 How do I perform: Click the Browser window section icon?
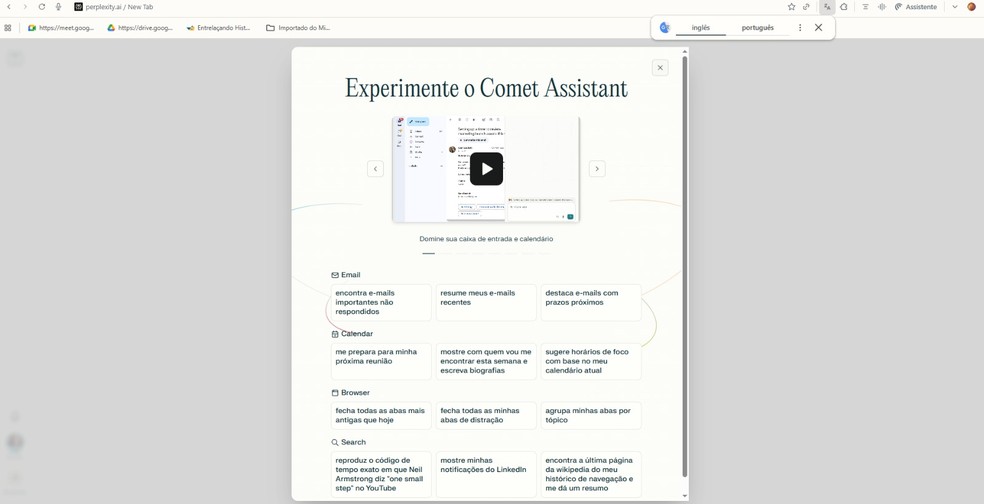[335, 393]
